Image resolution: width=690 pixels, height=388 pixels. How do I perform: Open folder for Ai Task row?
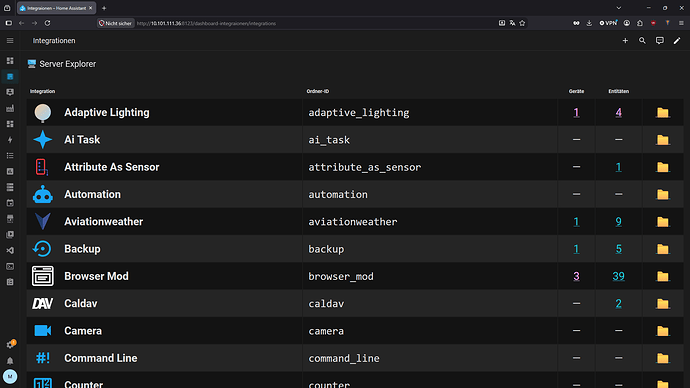click(663, 140)
